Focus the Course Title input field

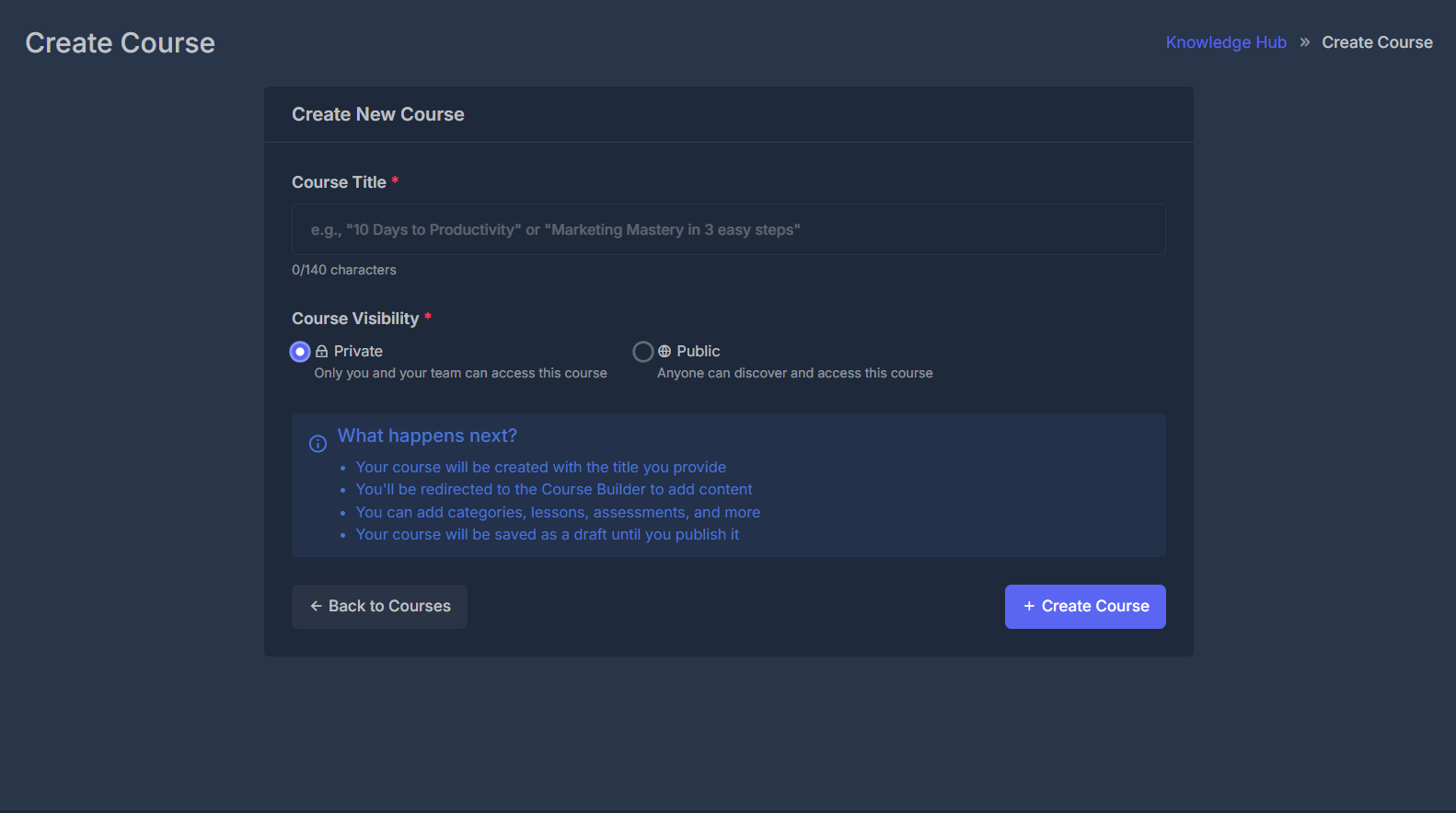(729, 229)
